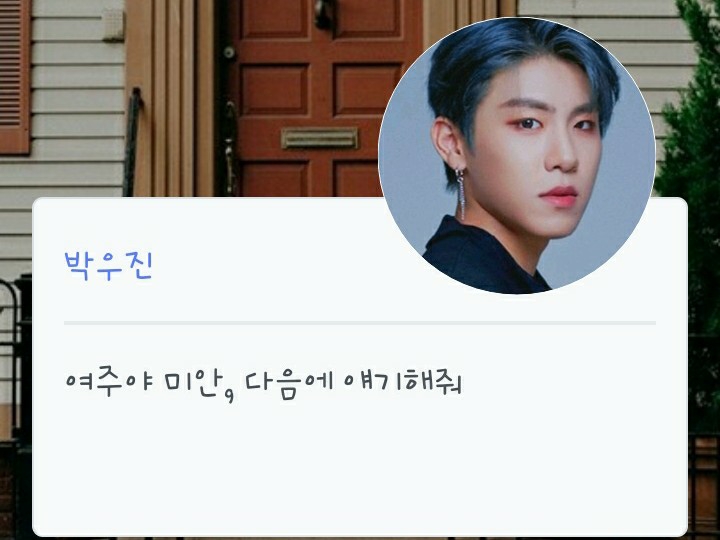Click the brown window shutter at top left
This screenshot has width=720, height=540.
[15, 76]
